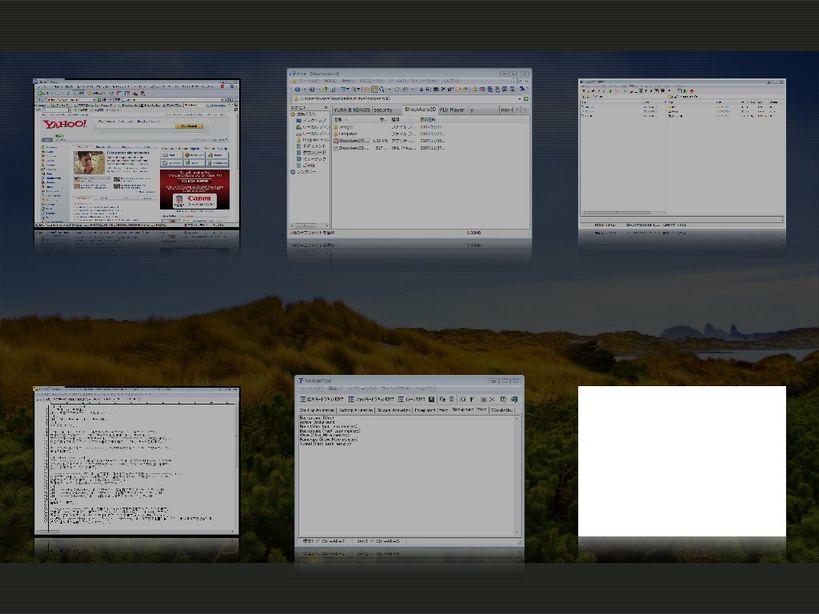
Task: Click the Yahoo search text field
Action: [x=136, y=126]
